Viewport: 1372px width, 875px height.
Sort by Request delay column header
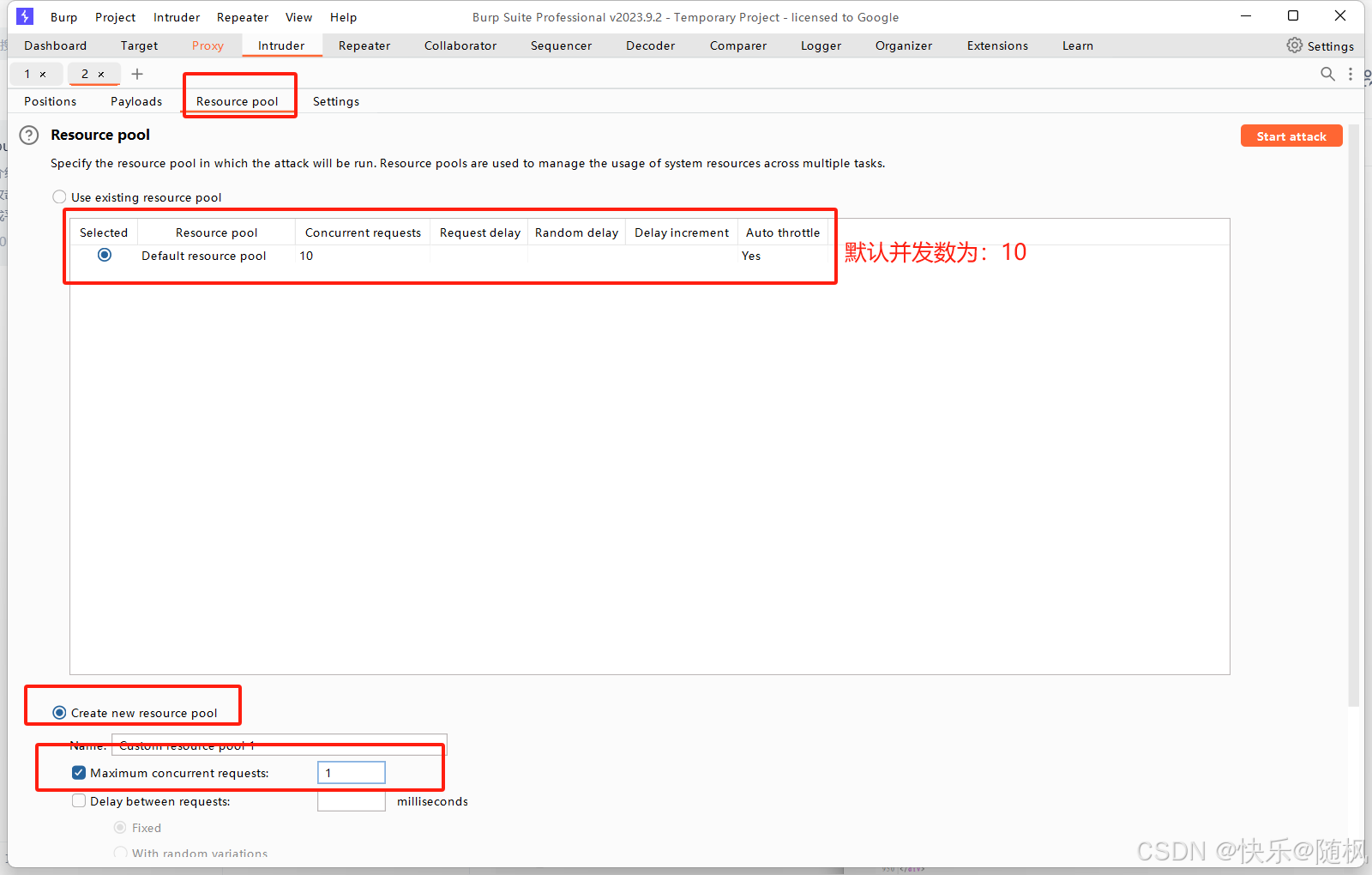pos(480,232)
